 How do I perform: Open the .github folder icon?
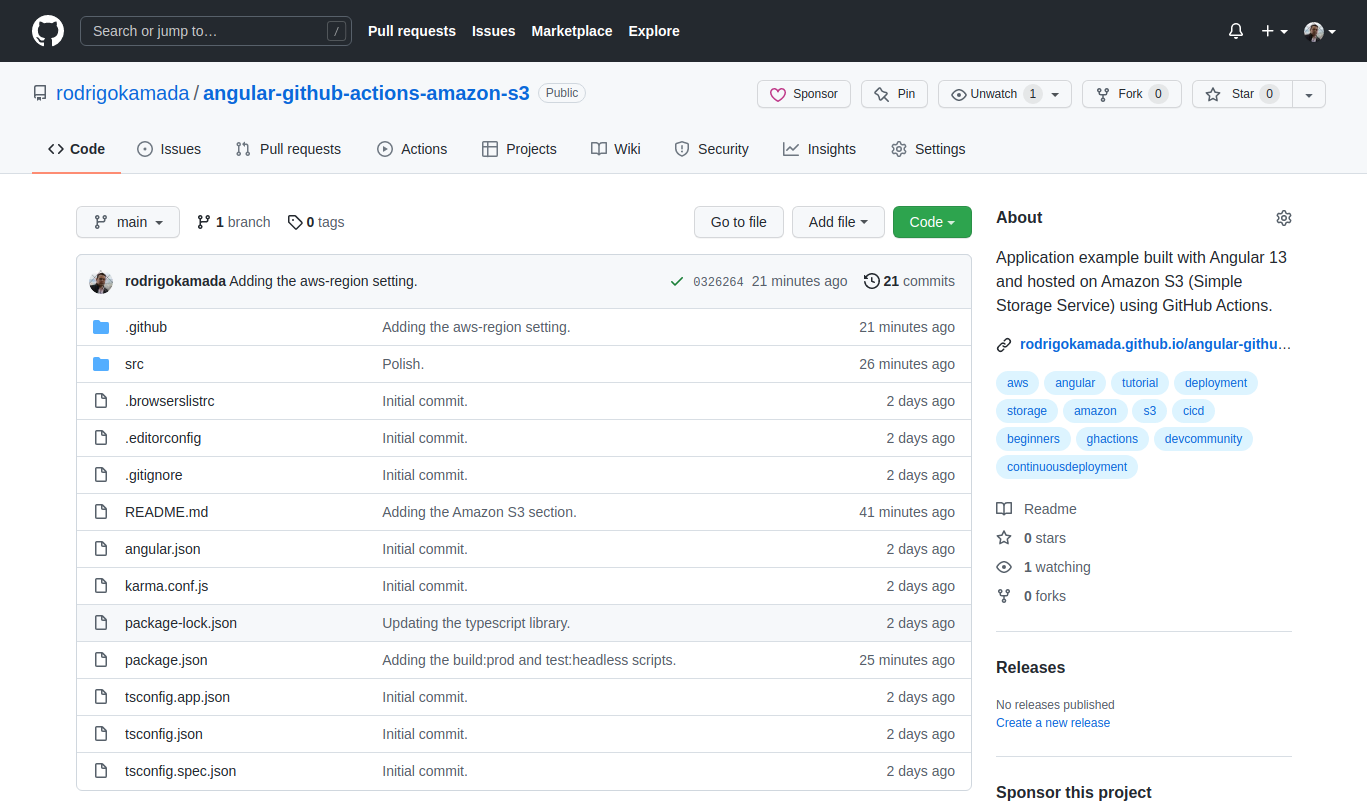[101, 326]
